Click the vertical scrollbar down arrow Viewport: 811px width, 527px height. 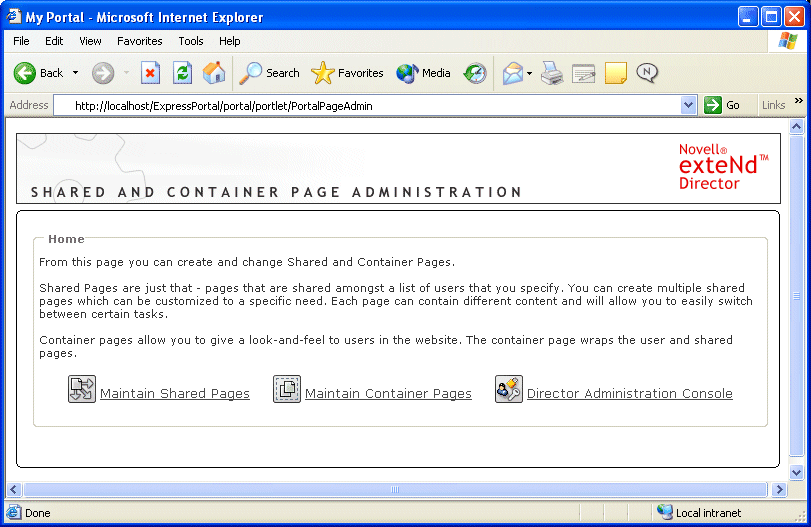click(x=797, y=472)
